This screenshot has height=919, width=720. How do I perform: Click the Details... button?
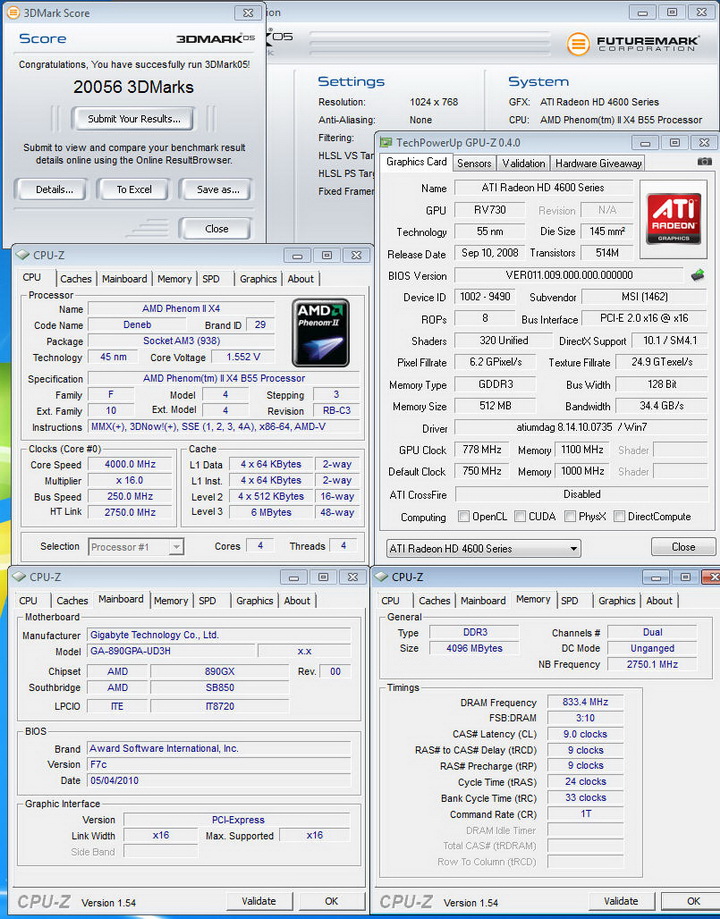[x=54, y=189]
